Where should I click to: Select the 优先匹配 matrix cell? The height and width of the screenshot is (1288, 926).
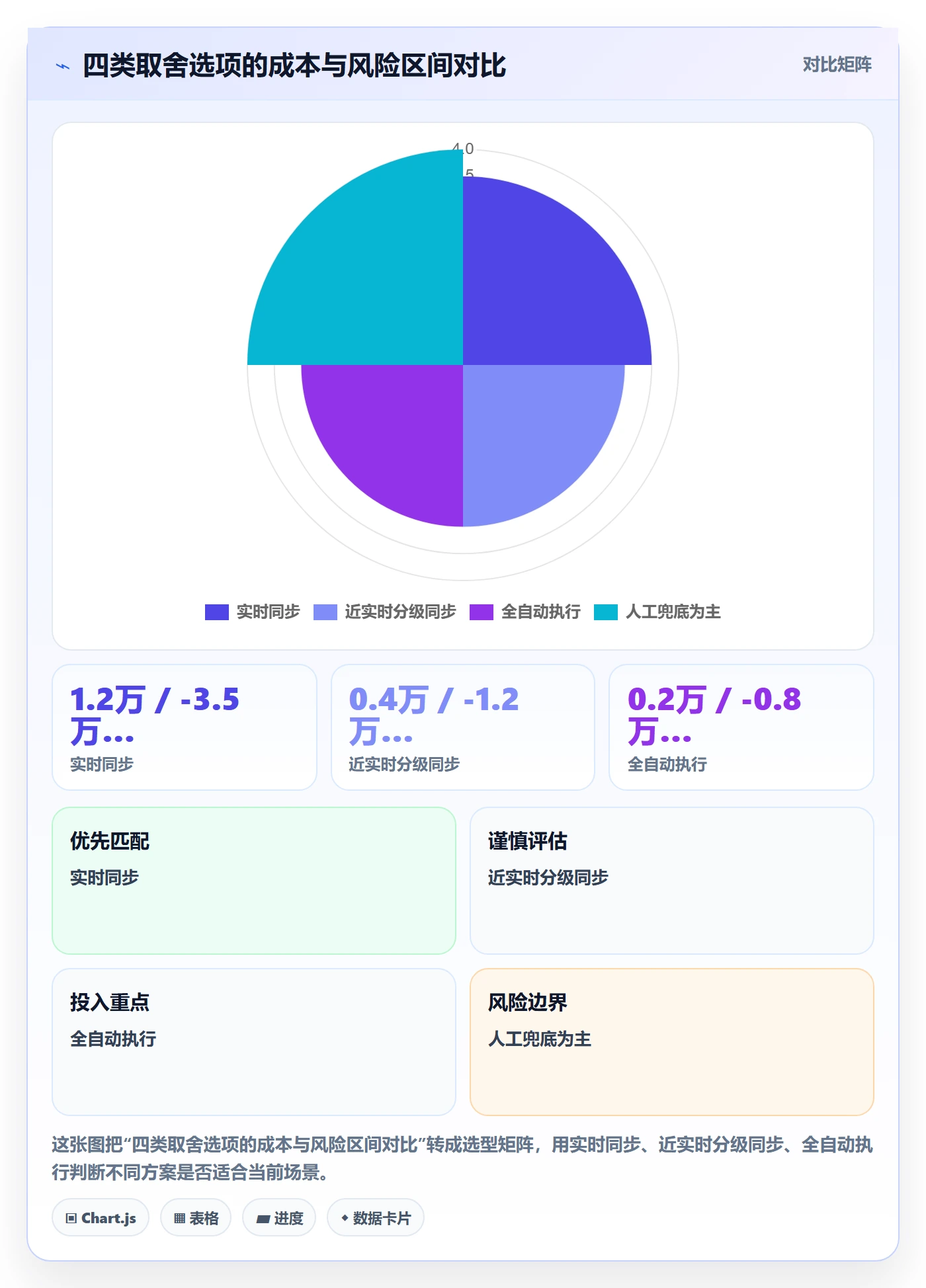click(x=254, y=881)
